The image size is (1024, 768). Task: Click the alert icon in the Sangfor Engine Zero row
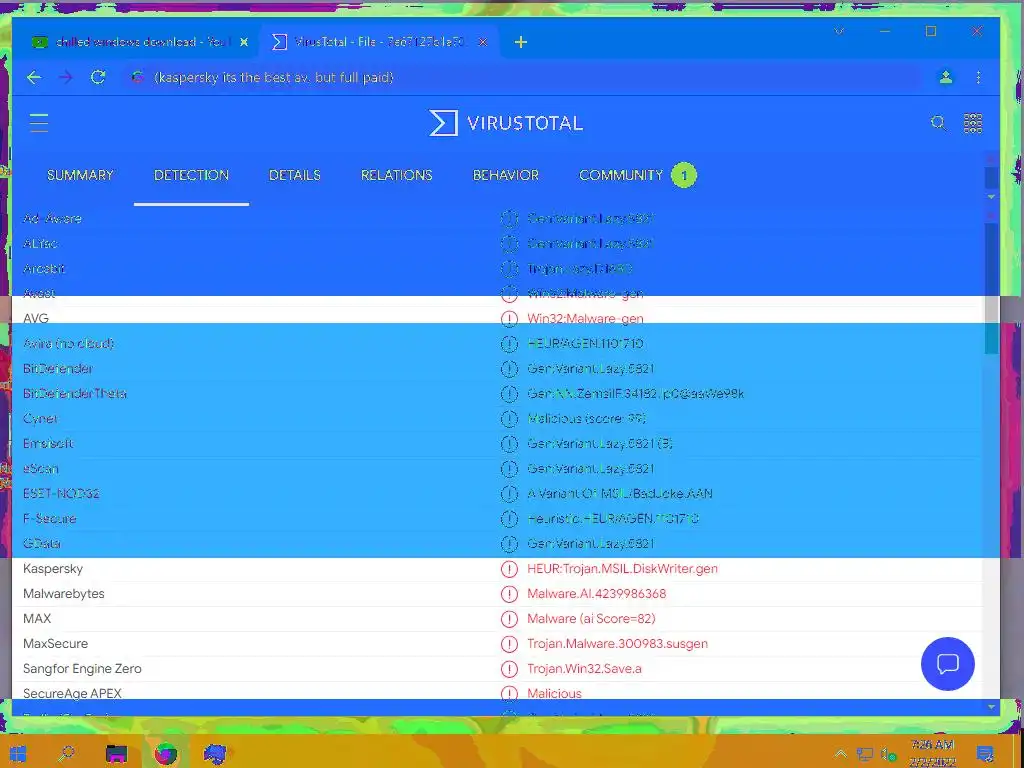[509, 669]
